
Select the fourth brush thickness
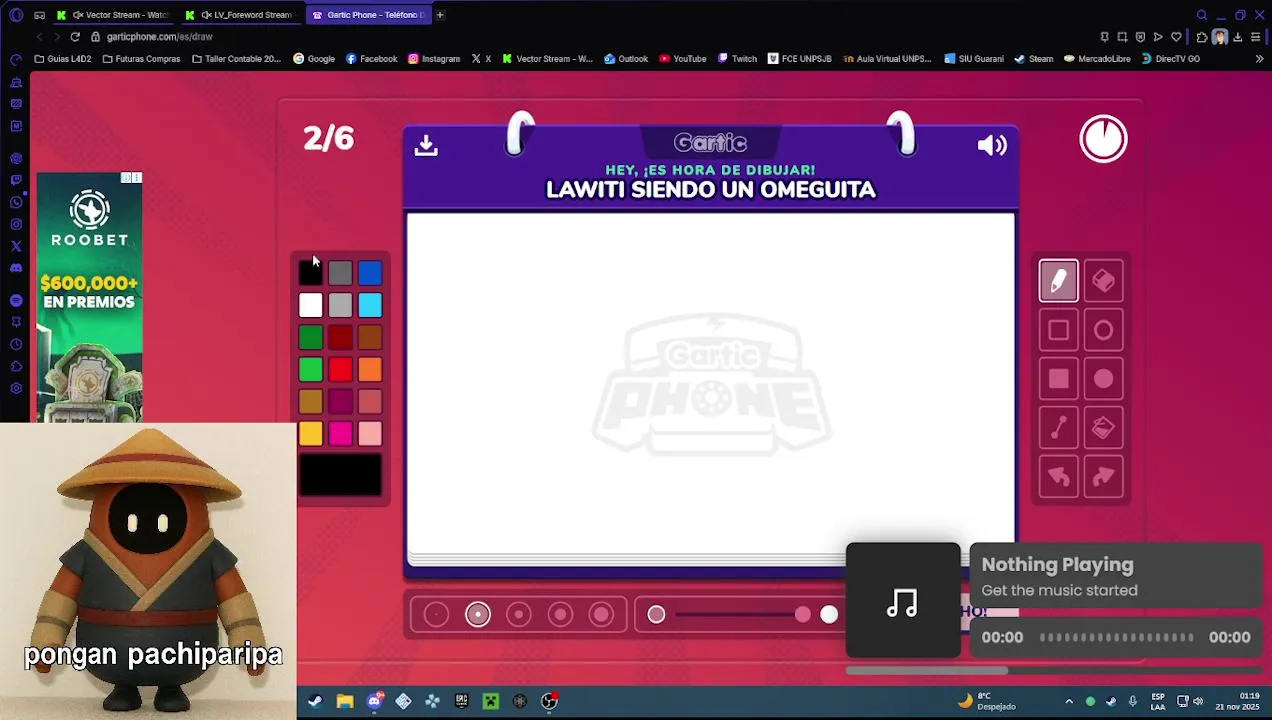560,615
